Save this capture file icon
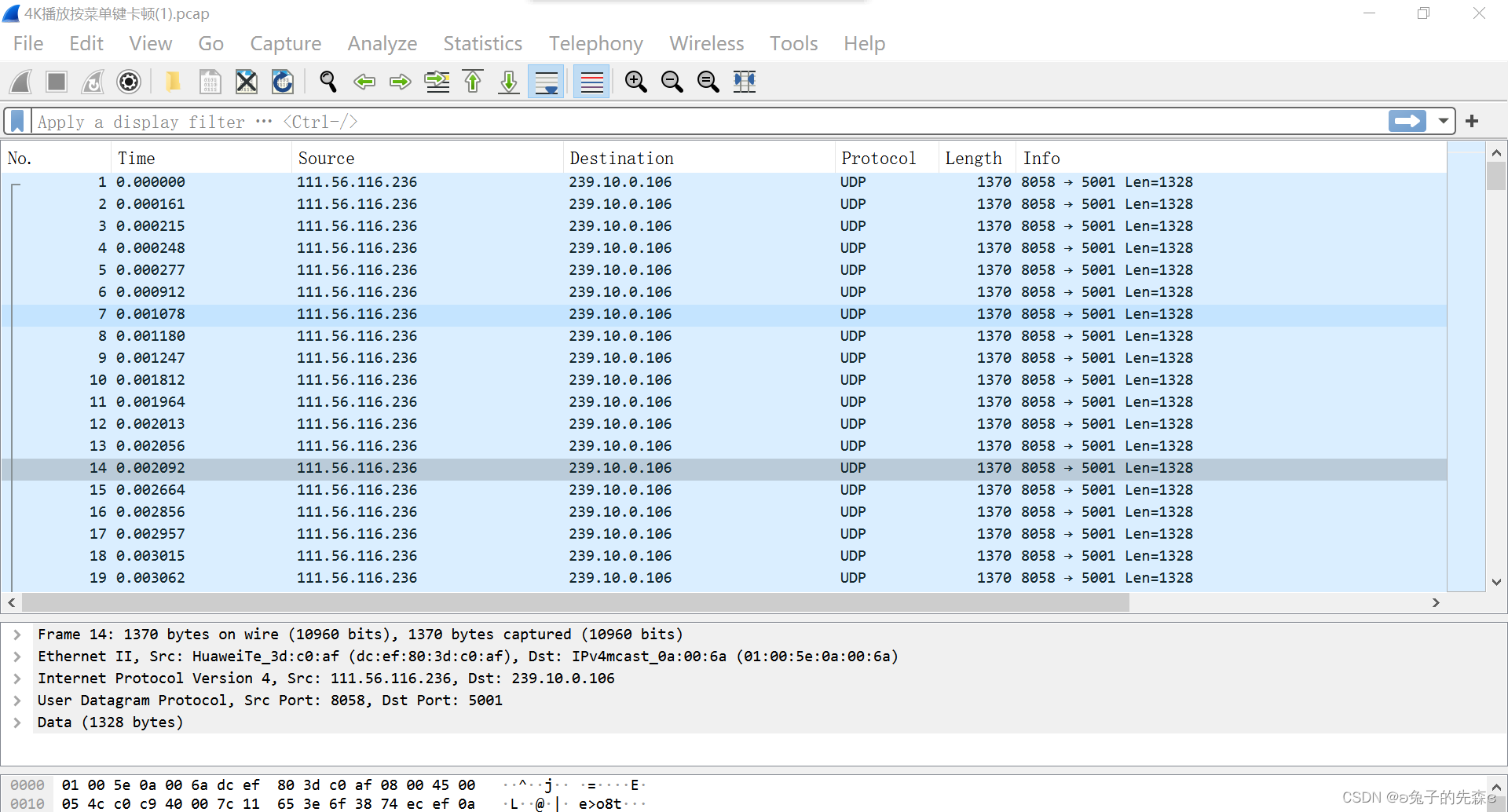The image size is (1508, 812). coord(210,82)
